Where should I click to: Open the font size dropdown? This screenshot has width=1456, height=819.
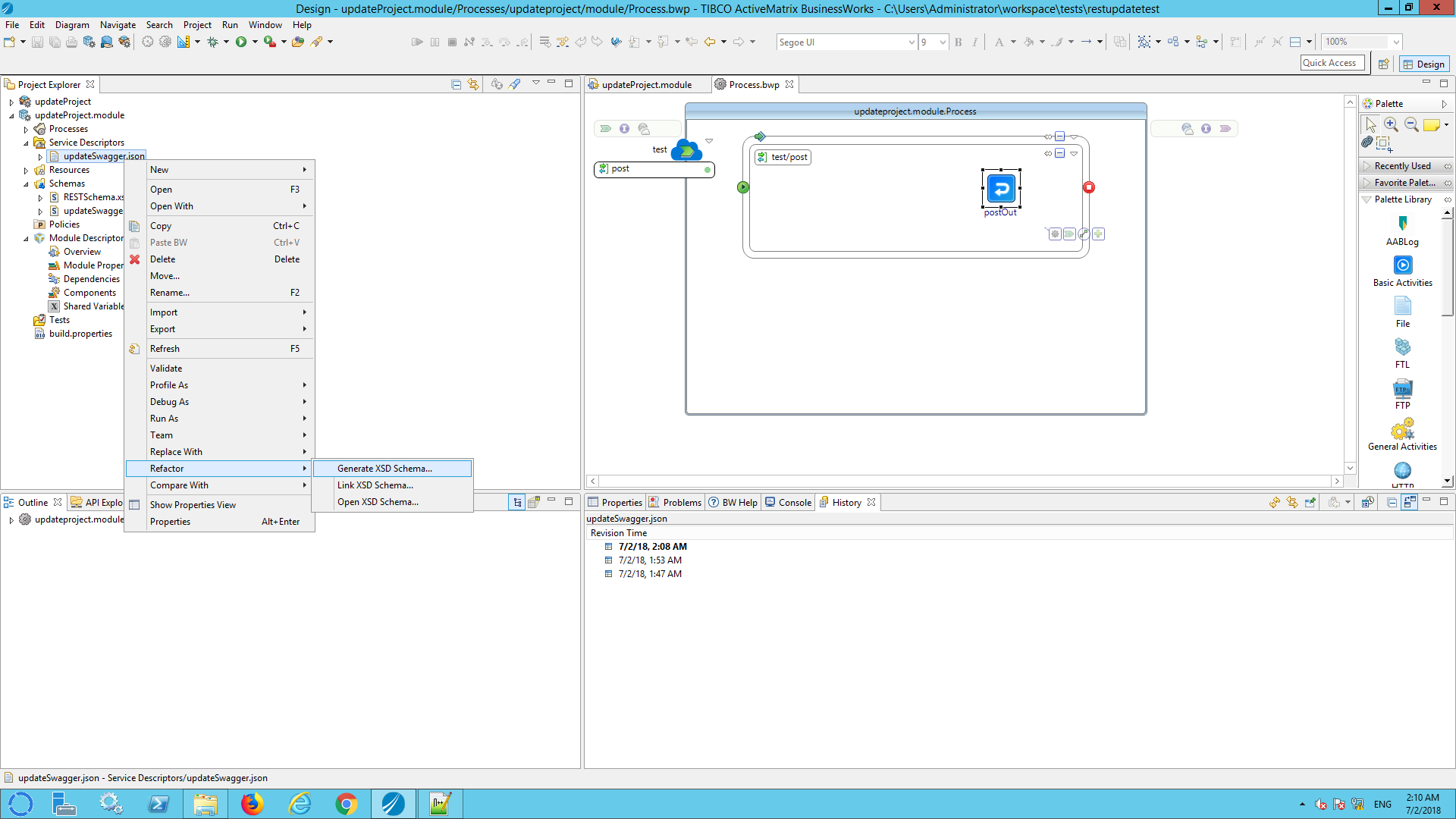click(943, 42)
